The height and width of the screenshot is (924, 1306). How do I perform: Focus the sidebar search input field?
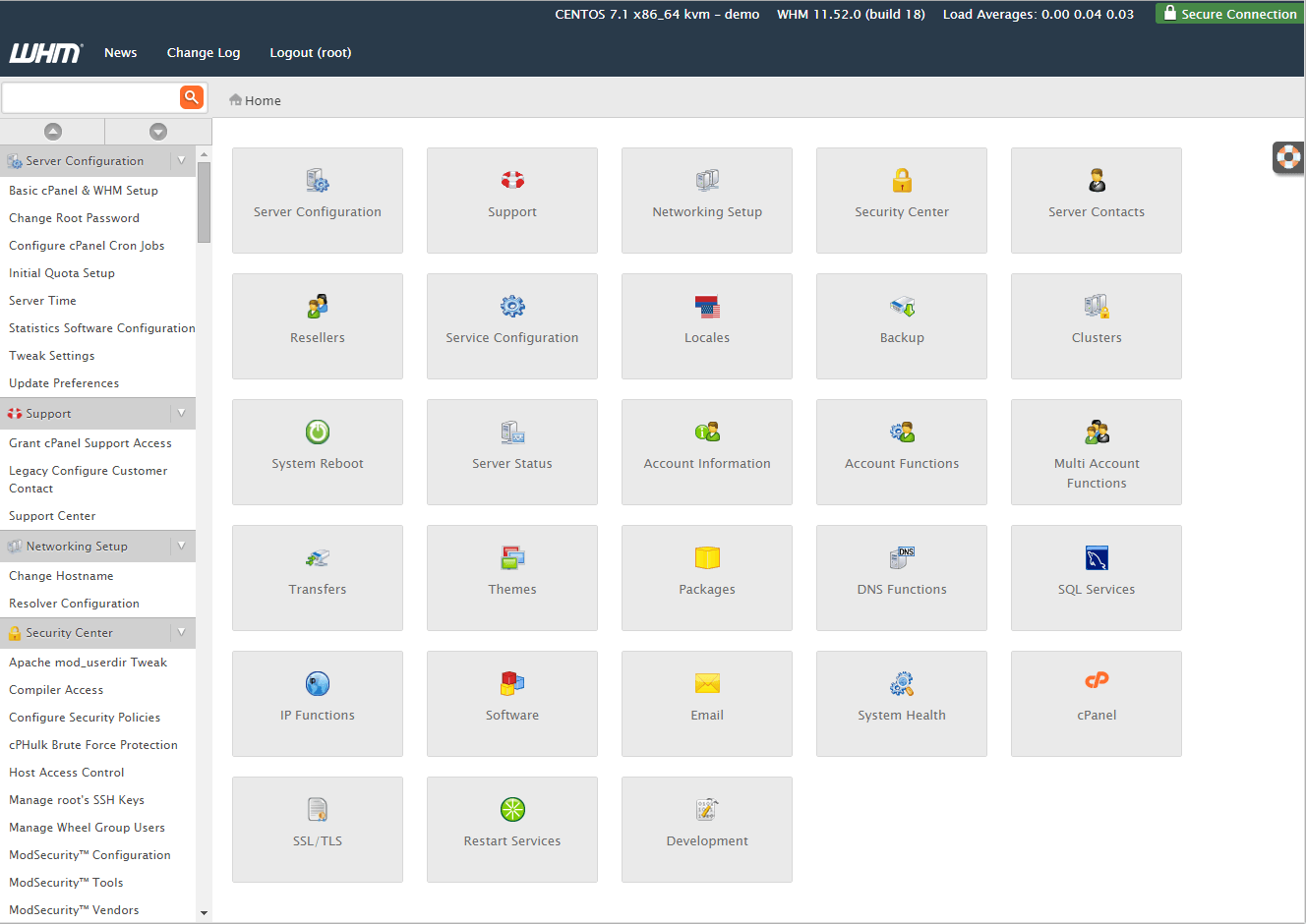pos(90,96)
